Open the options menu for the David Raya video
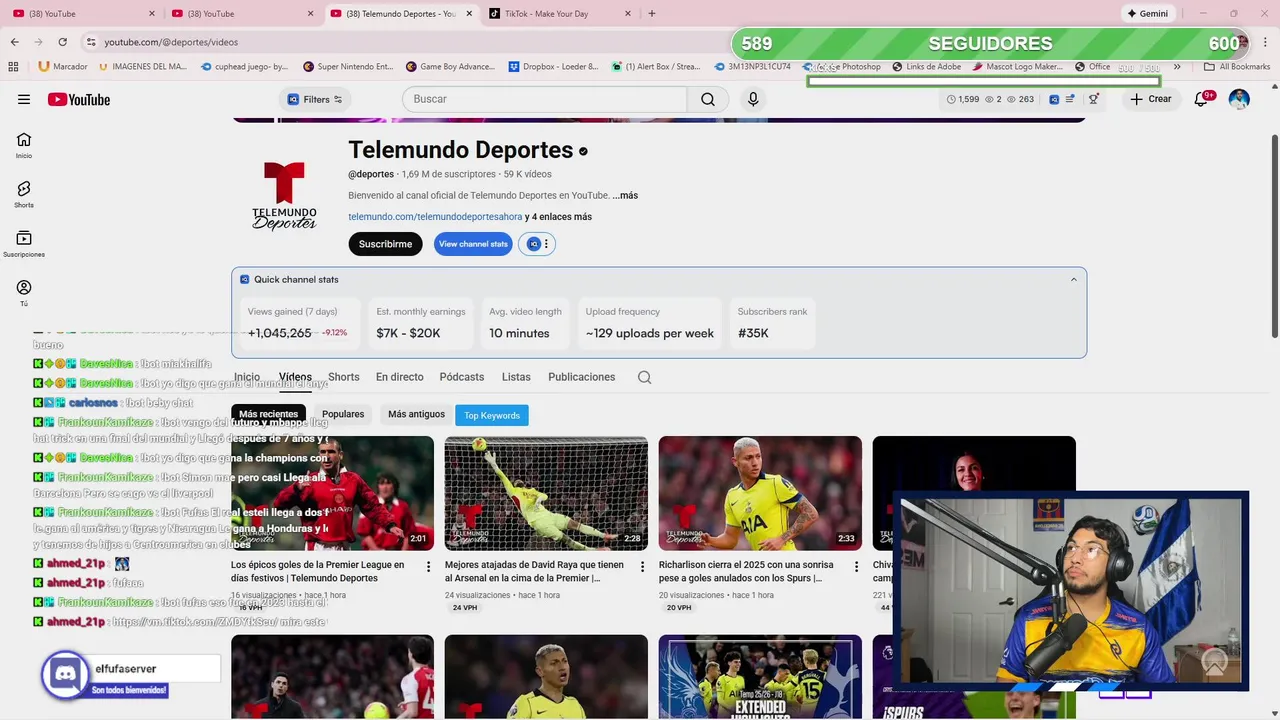Viewport: 1280px width, 720px height. (x=642, y=566)
